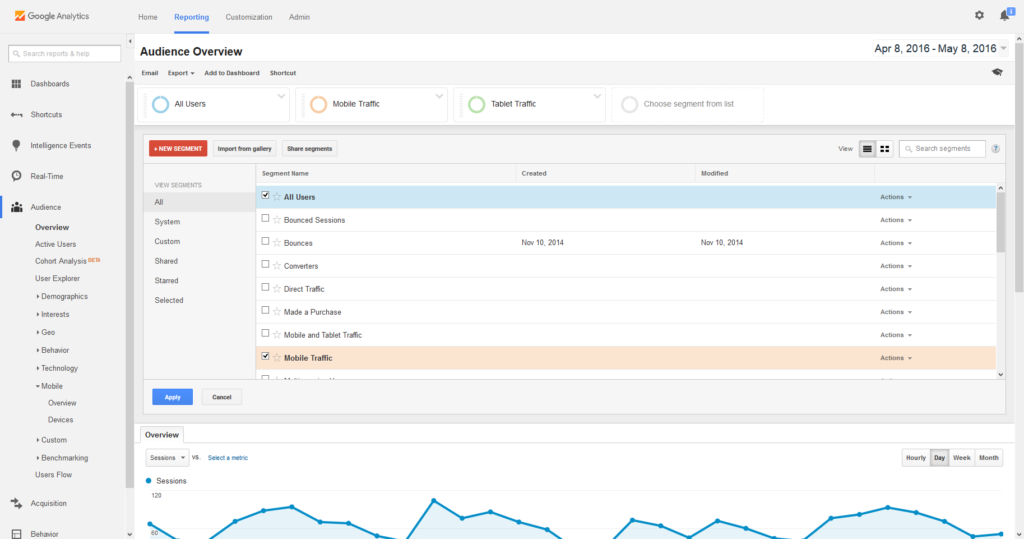The width and height of the screenshot is (1024, 539).
Task: Open the notifications bell icon
Action: [x=1004, y=15]
